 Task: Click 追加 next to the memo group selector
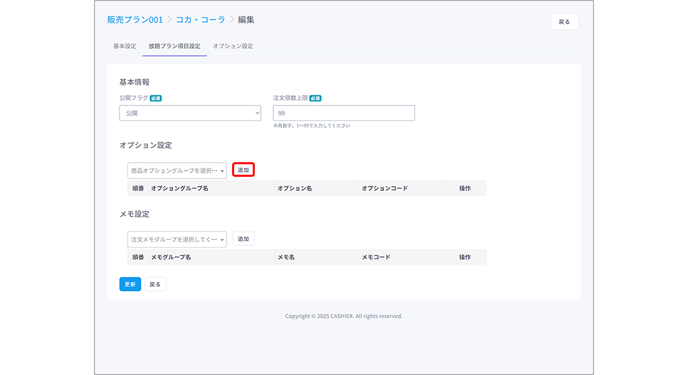(244, 239)
